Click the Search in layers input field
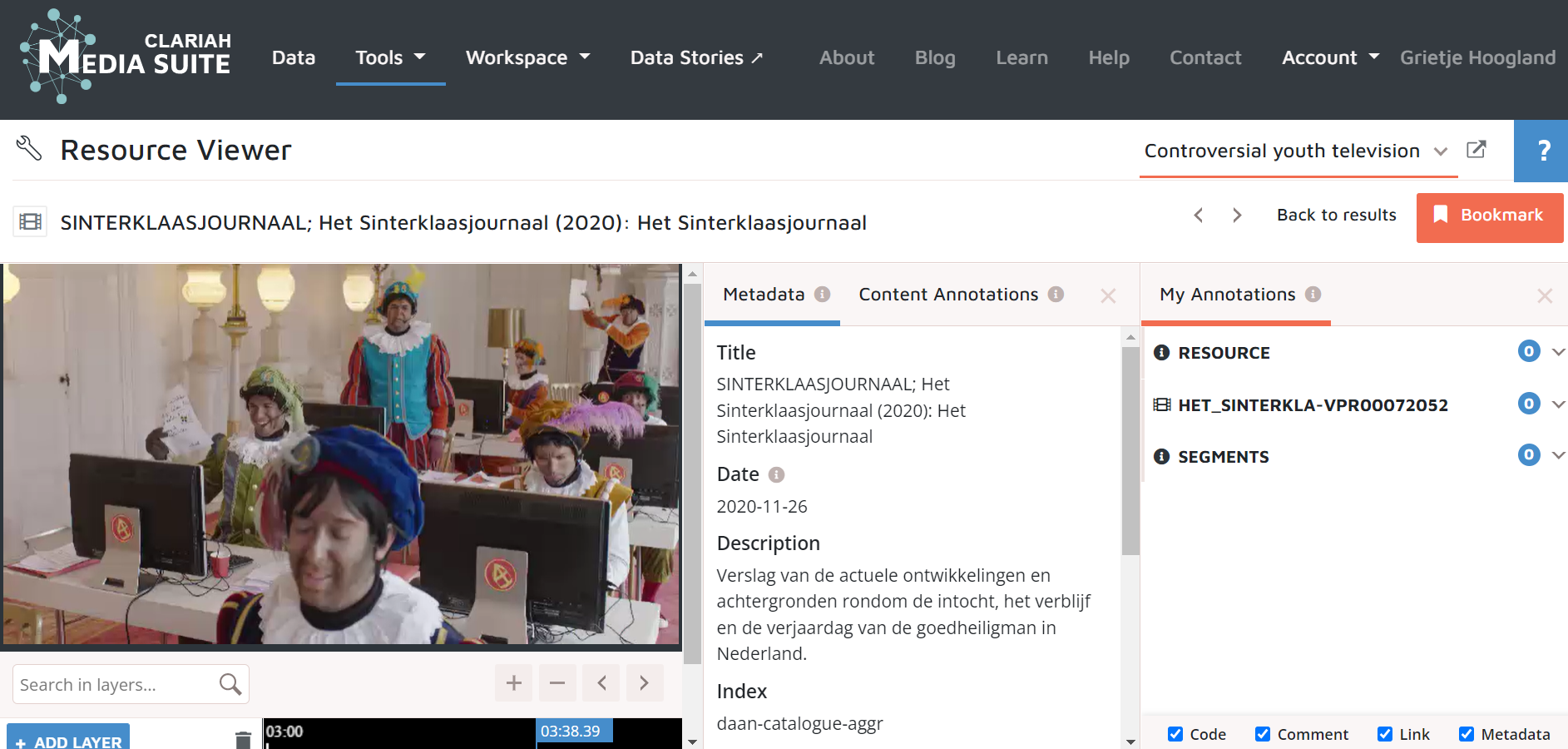 coord(115,685)
